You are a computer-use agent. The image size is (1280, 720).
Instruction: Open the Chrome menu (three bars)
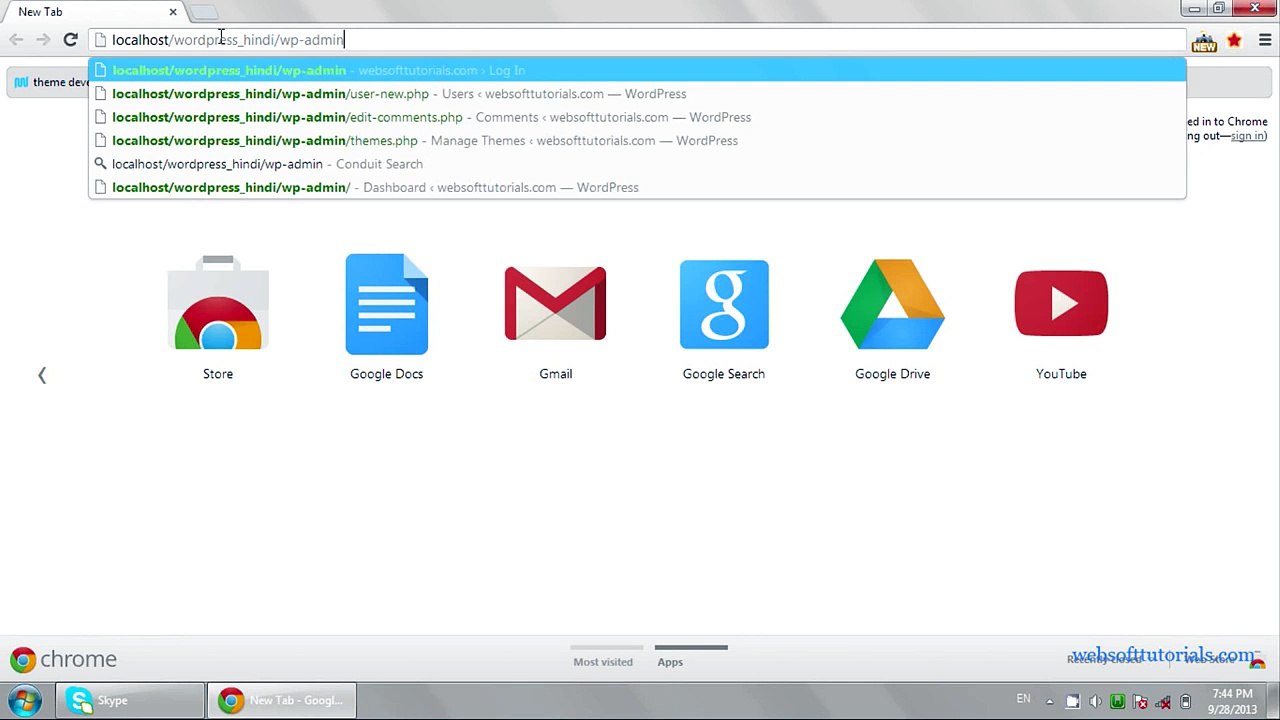[x=1265, y=40]
